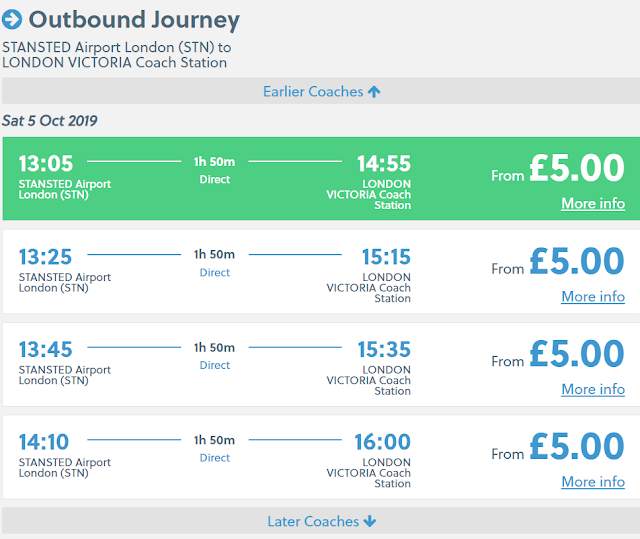Click the up arrow beside Earlier Coaches

coord(374,92)
